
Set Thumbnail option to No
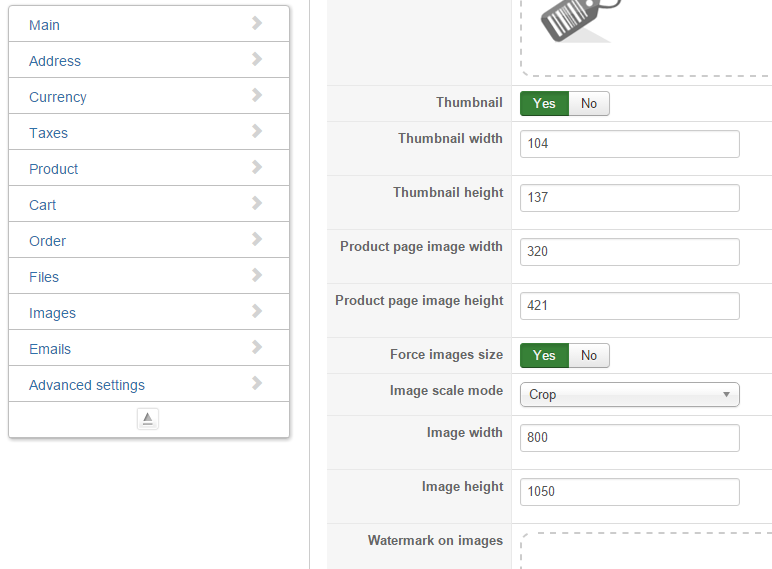589,103
